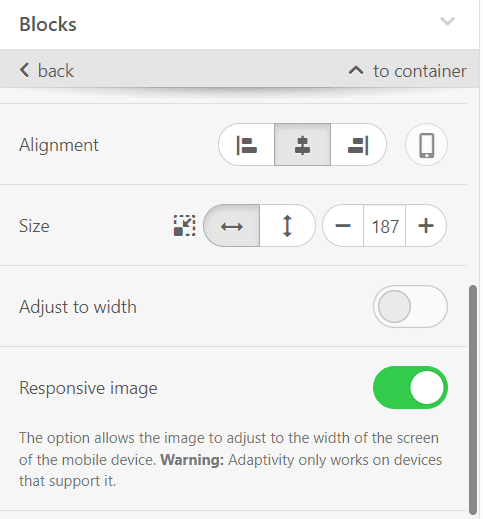Click the size value field 187
483x519 pixels.
(385, 226)
